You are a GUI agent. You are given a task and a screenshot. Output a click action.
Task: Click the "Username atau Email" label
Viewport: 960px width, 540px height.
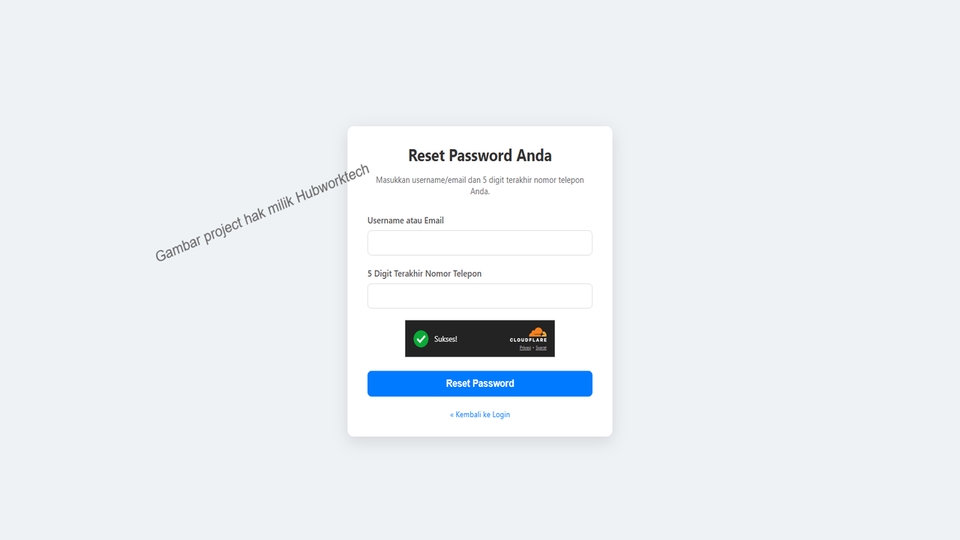coord(405,220)
